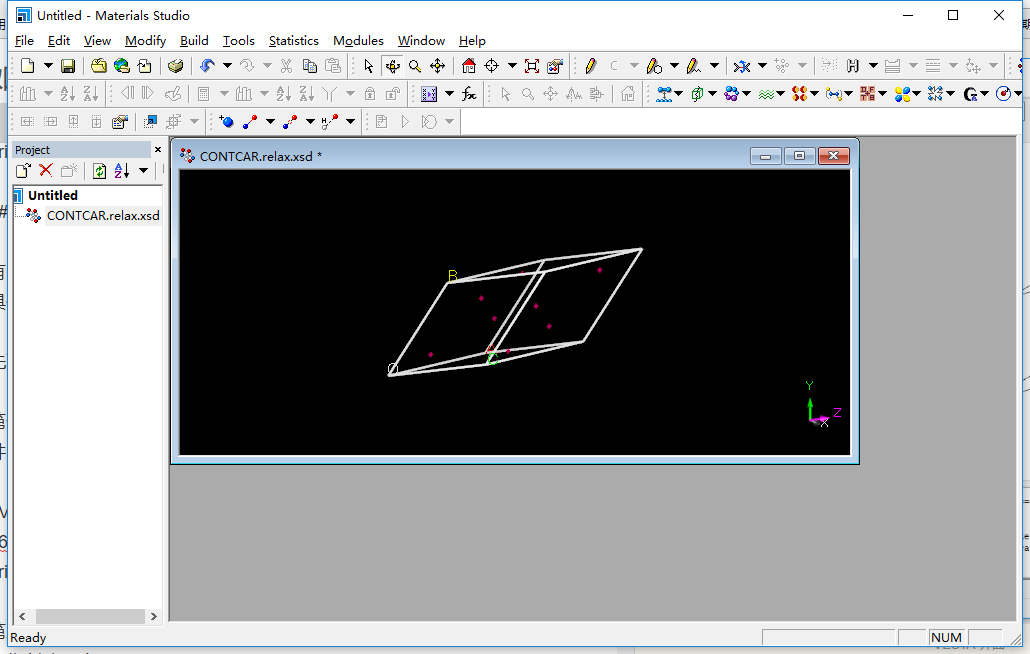
Task: Activate the Translation move tool
Action: click(437, 66)
